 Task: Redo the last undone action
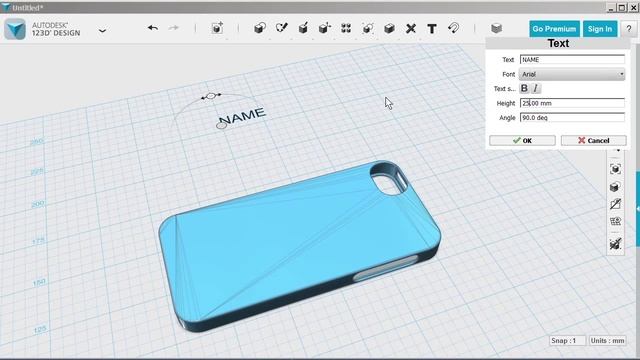pos(174,28)
